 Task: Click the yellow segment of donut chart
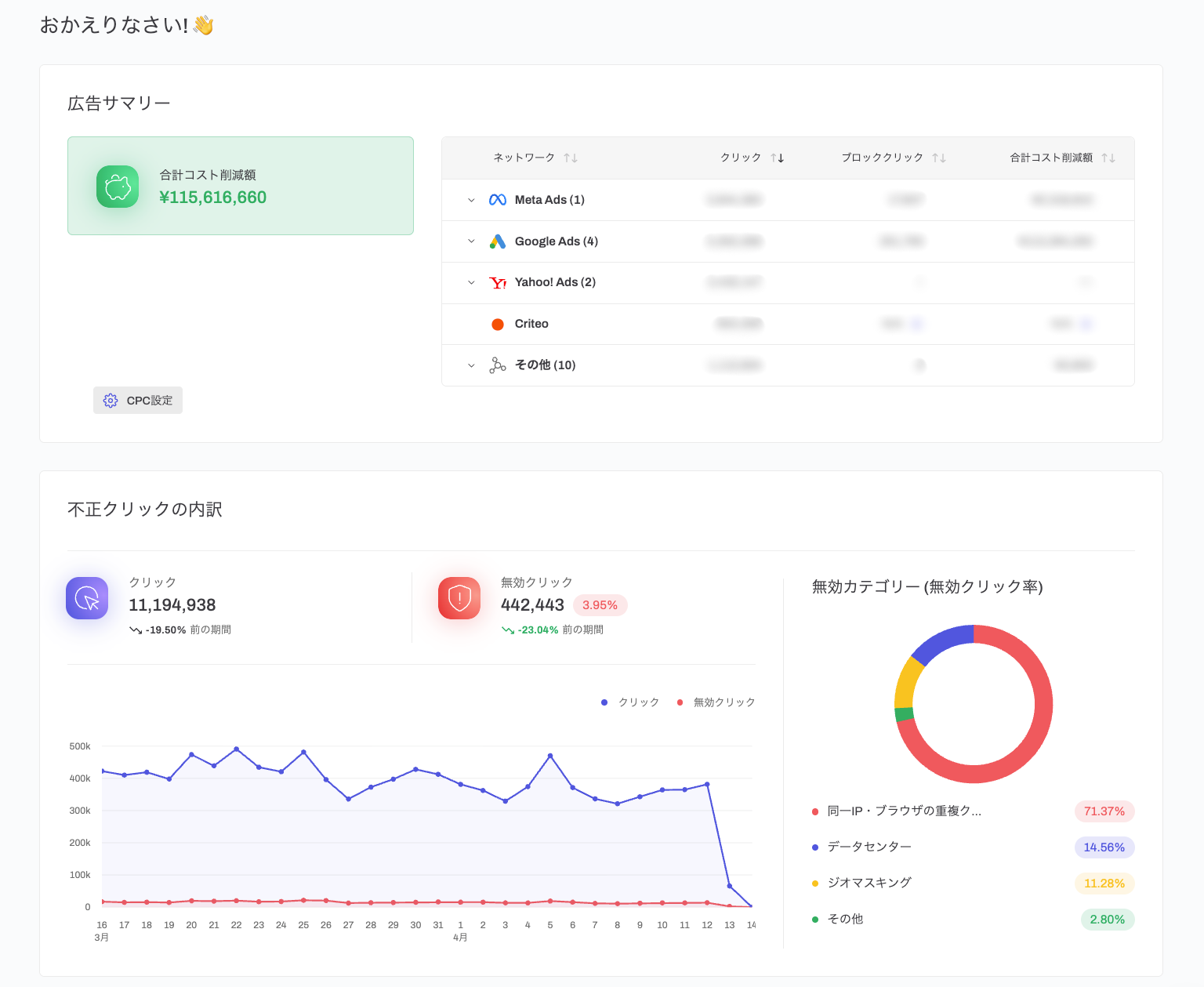coord(908,683)
